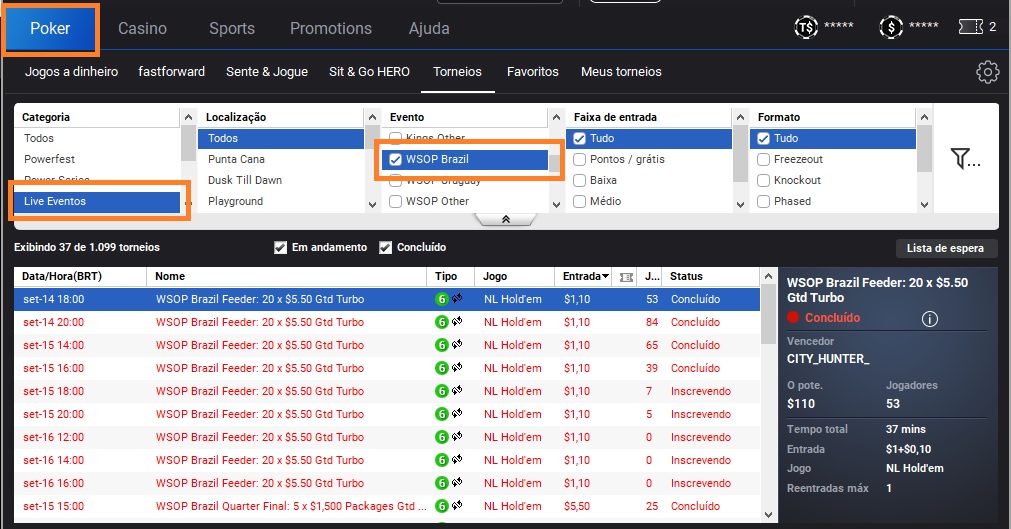Check the WSOP Other event checkbox

[395, 201]
